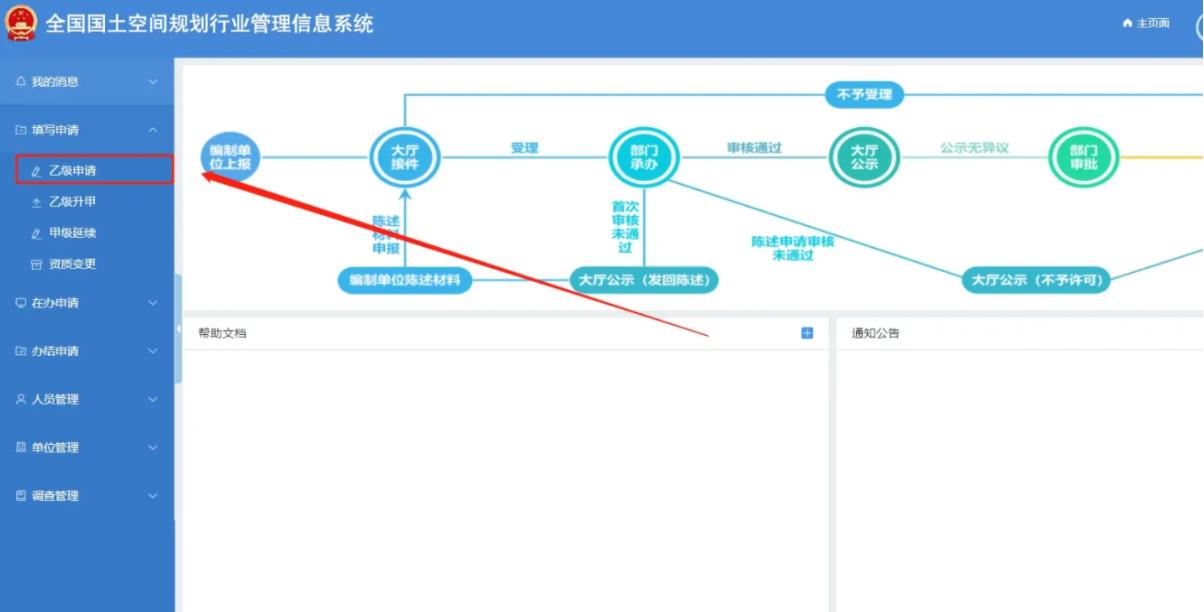Click the 大厅公示（发回陈述）flow box
Image resolution: width=1204 pixels, height=612 pixels.
tap(644, 280)
